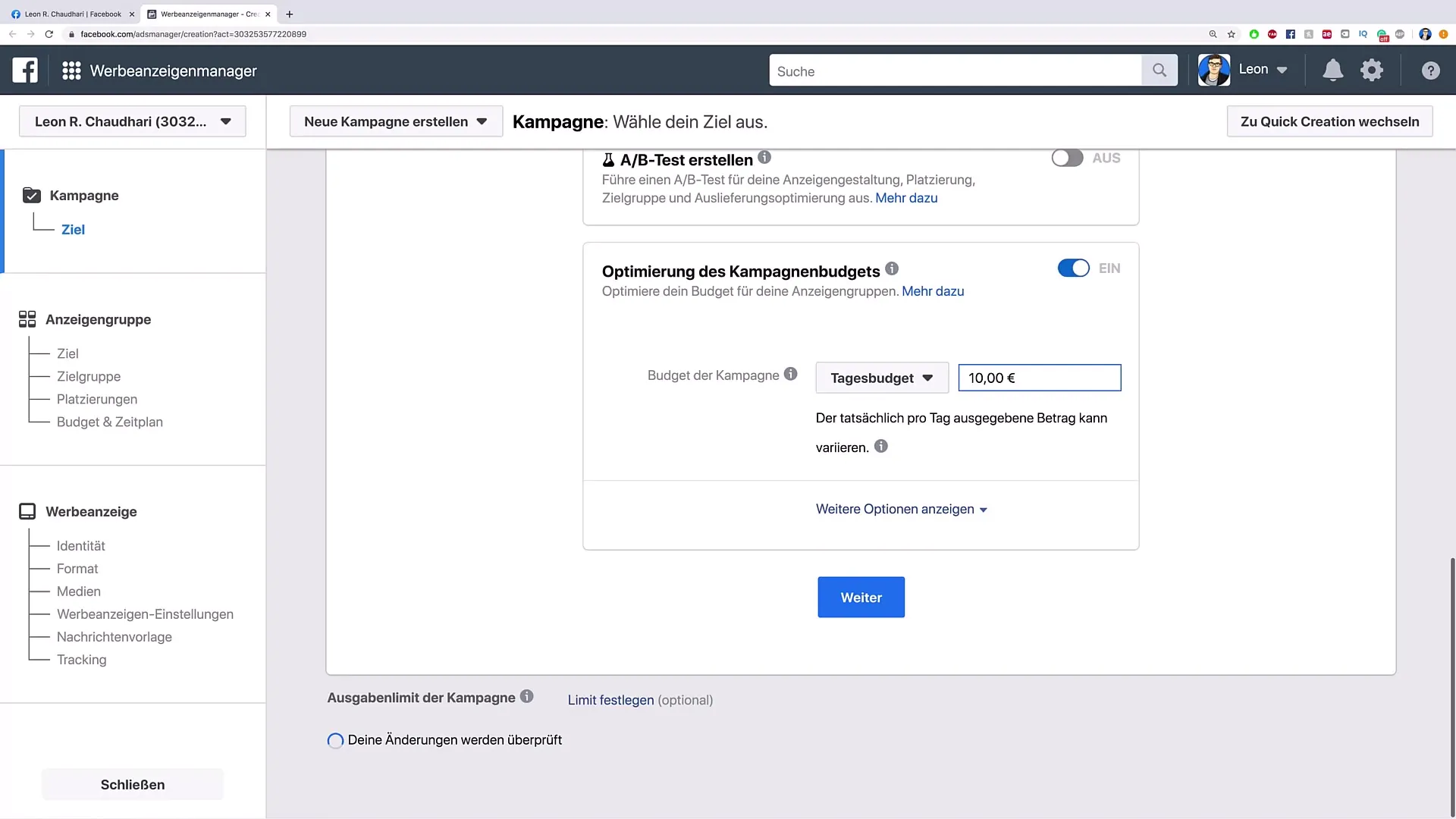
Task: Reload the page in browser toolbar
Action: coord(49,34)
